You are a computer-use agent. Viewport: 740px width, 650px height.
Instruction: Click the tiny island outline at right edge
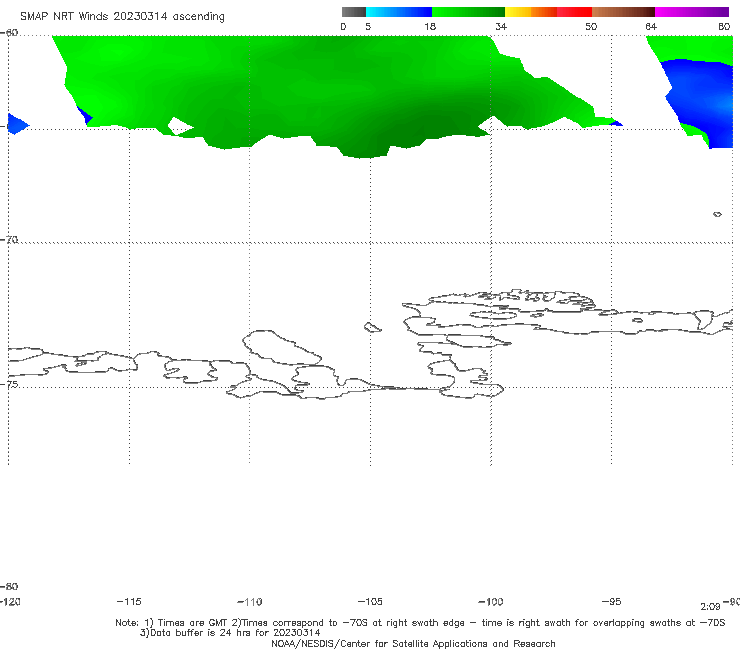717,214
